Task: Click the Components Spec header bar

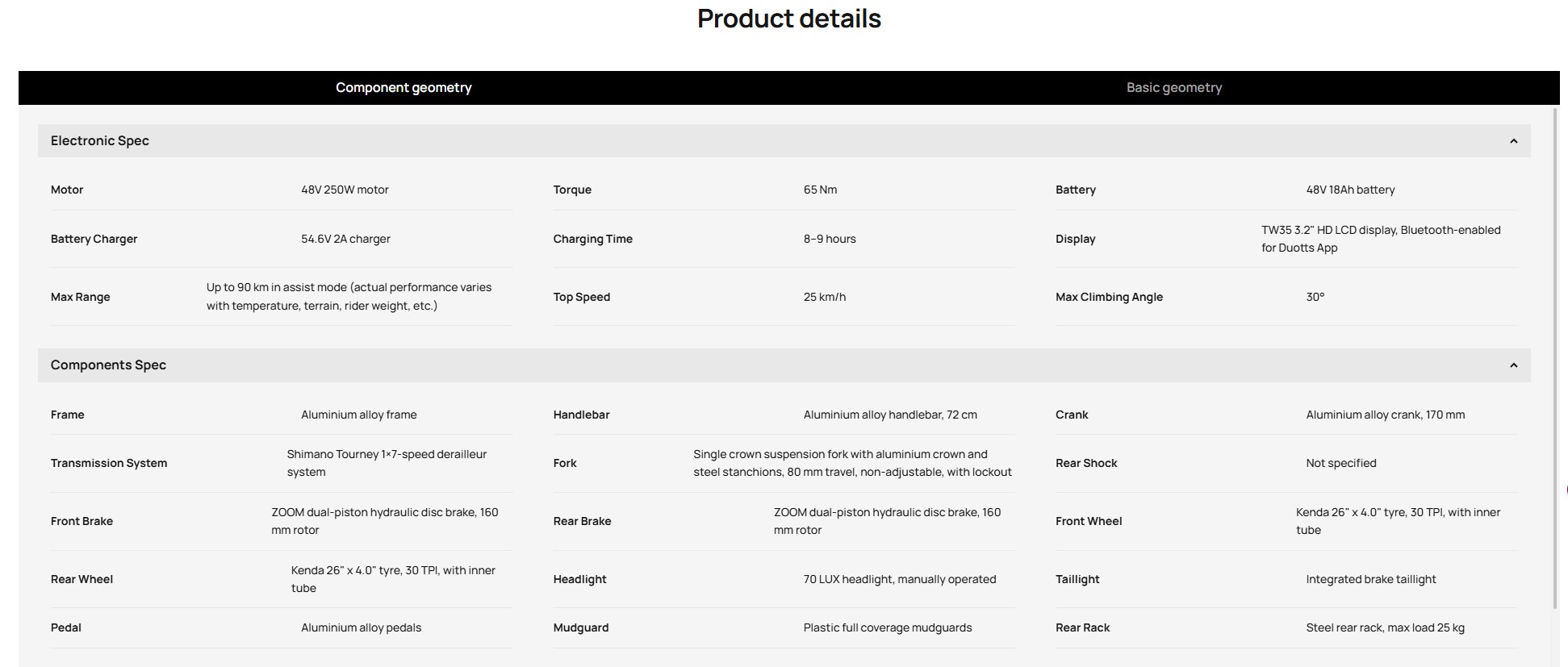Action: pos(784,365)
